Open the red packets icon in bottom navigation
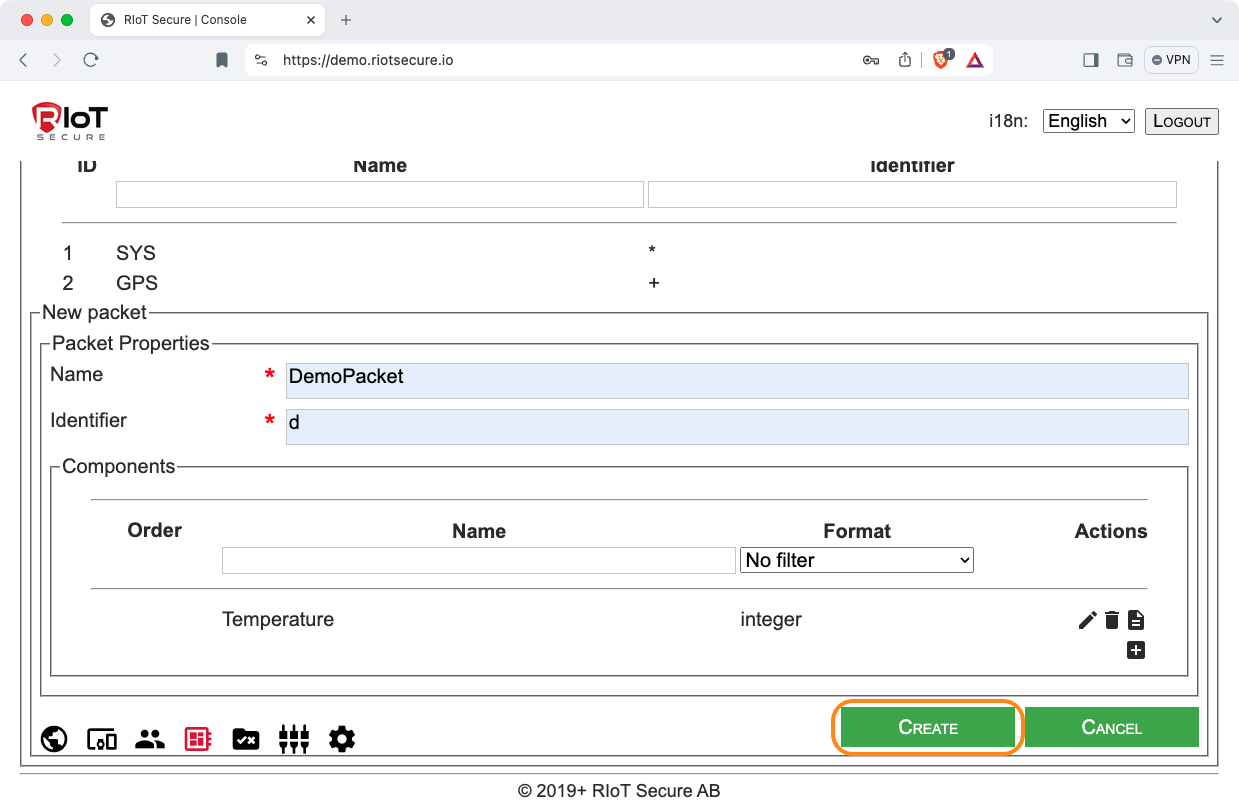This screenshot has width=1239, height=802. pos(198,739)
